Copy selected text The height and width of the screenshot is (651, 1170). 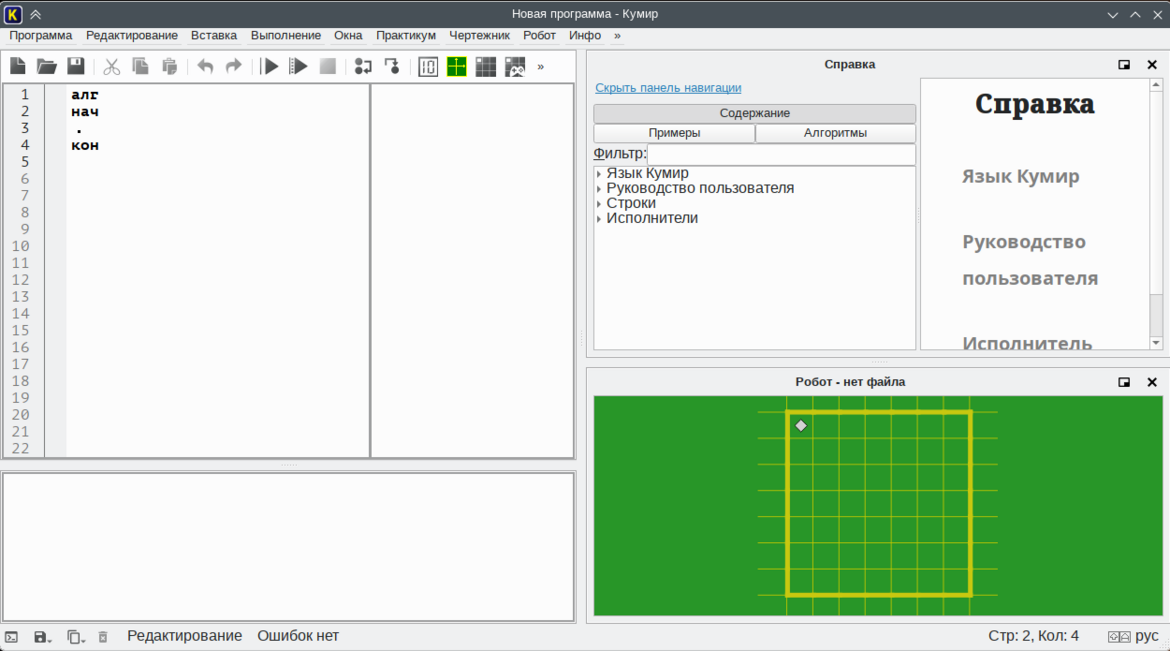[140, 66]
